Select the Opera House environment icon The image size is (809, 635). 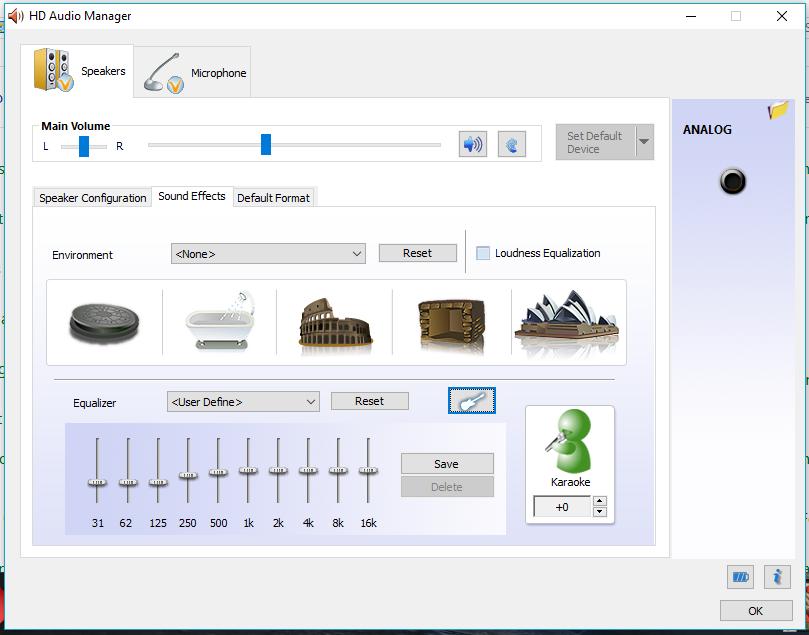(567, 322)
